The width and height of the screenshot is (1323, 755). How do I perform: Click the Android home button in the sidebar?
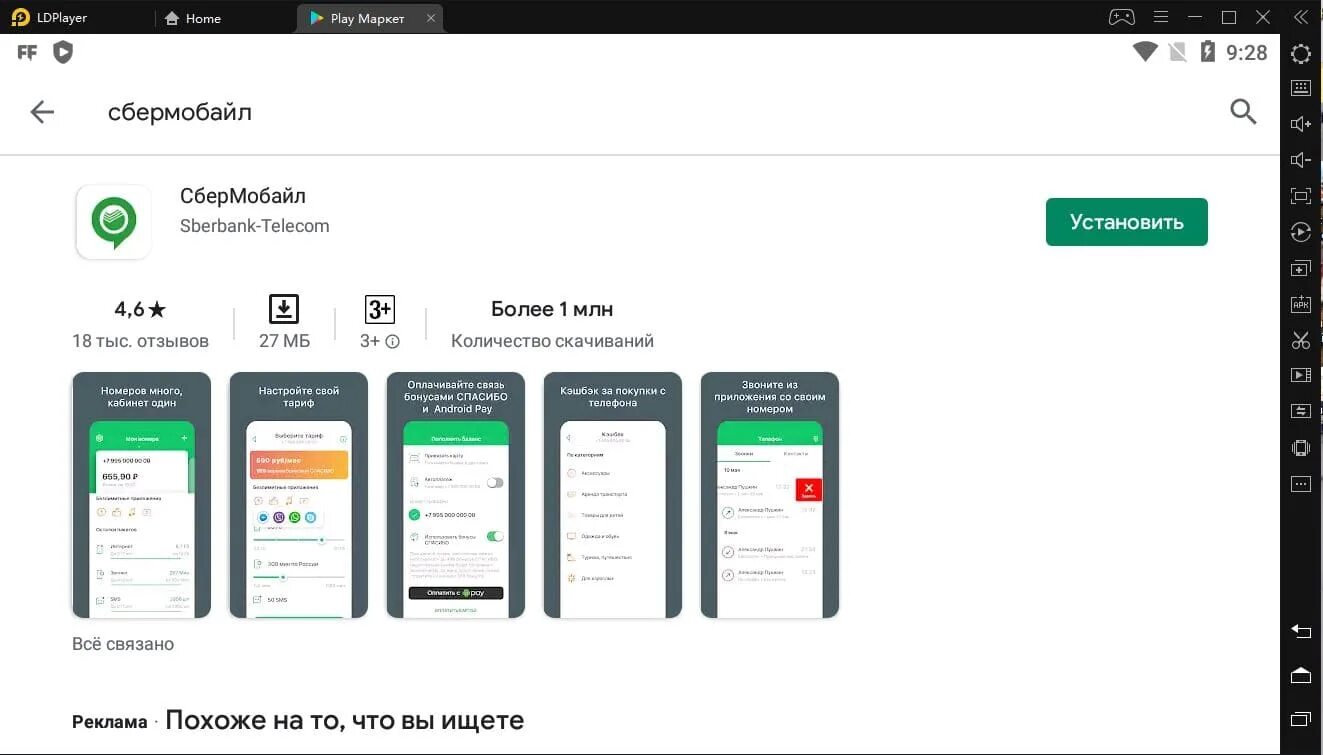pos(1301,675)
